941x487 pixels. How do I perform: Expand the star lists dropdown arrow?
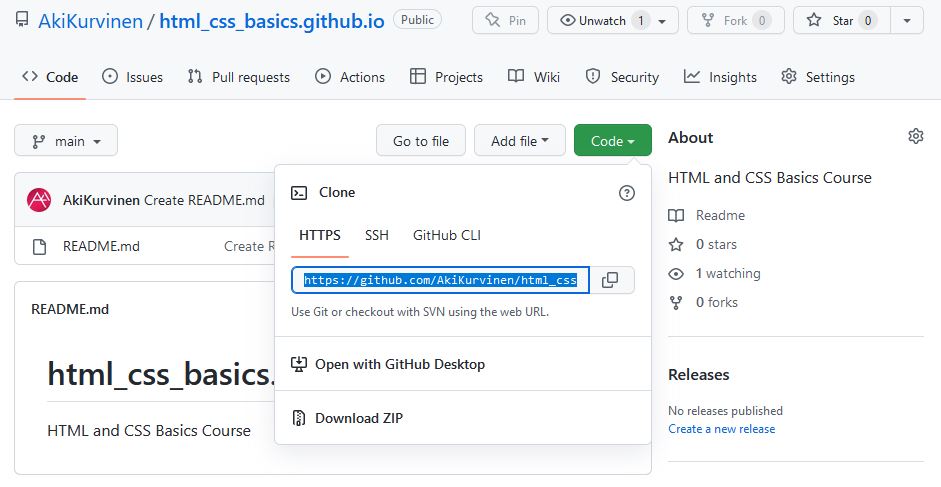907,20
